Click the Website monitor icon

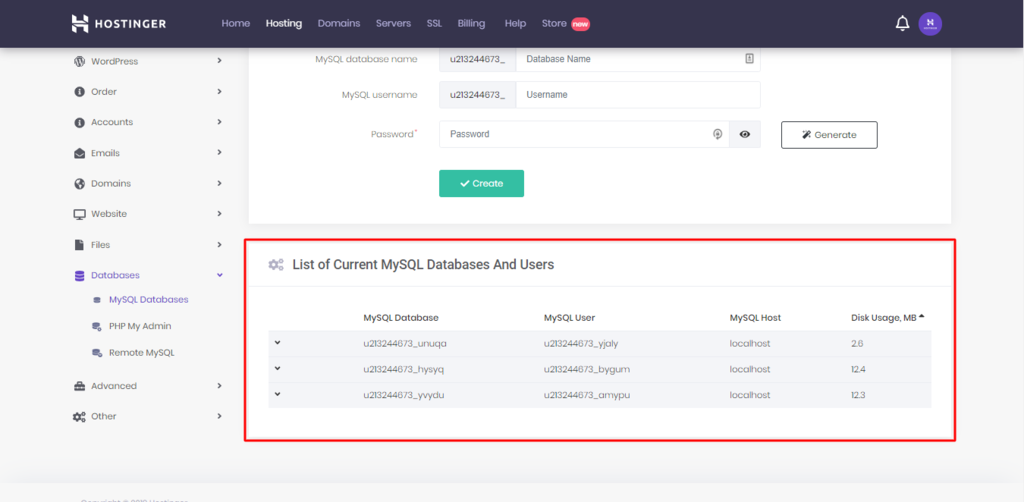click(79, 214)
